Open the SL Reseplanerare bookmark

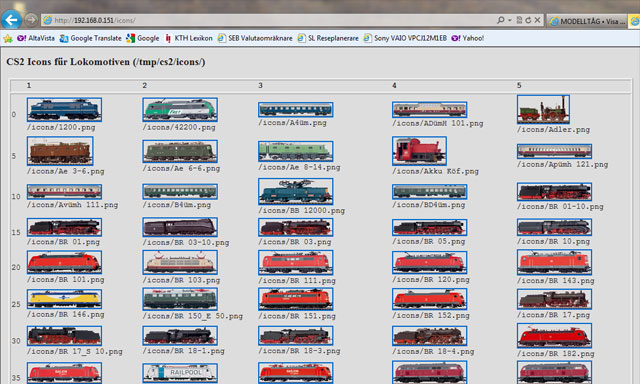[x=328, y=38]
